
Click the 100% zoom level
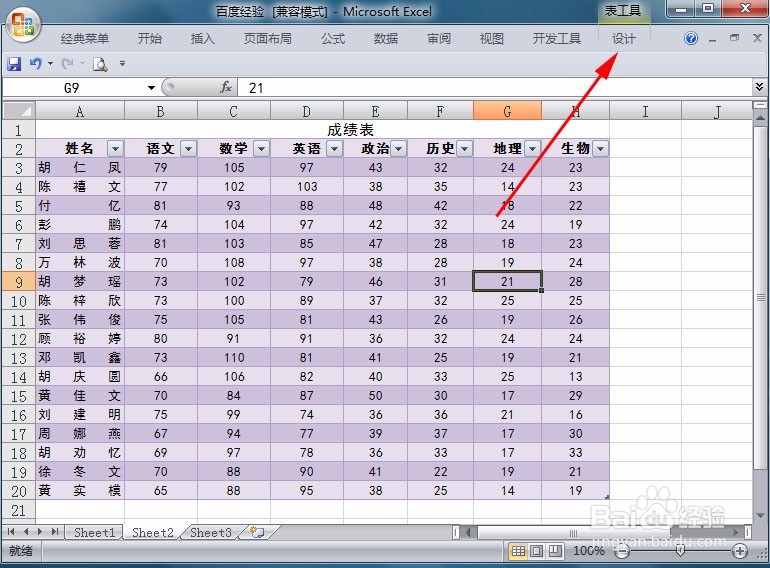pos(588,551)
